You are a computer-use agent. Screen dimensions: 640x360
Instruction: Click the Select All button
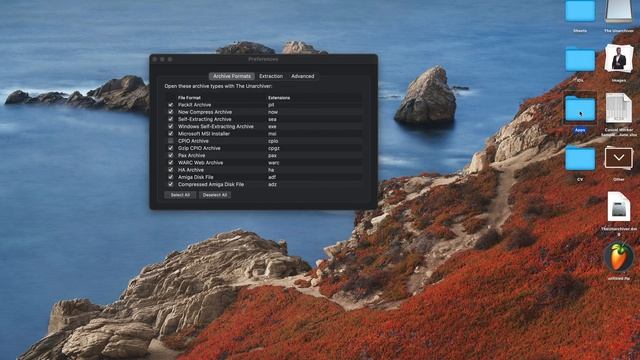coord(180,195)
